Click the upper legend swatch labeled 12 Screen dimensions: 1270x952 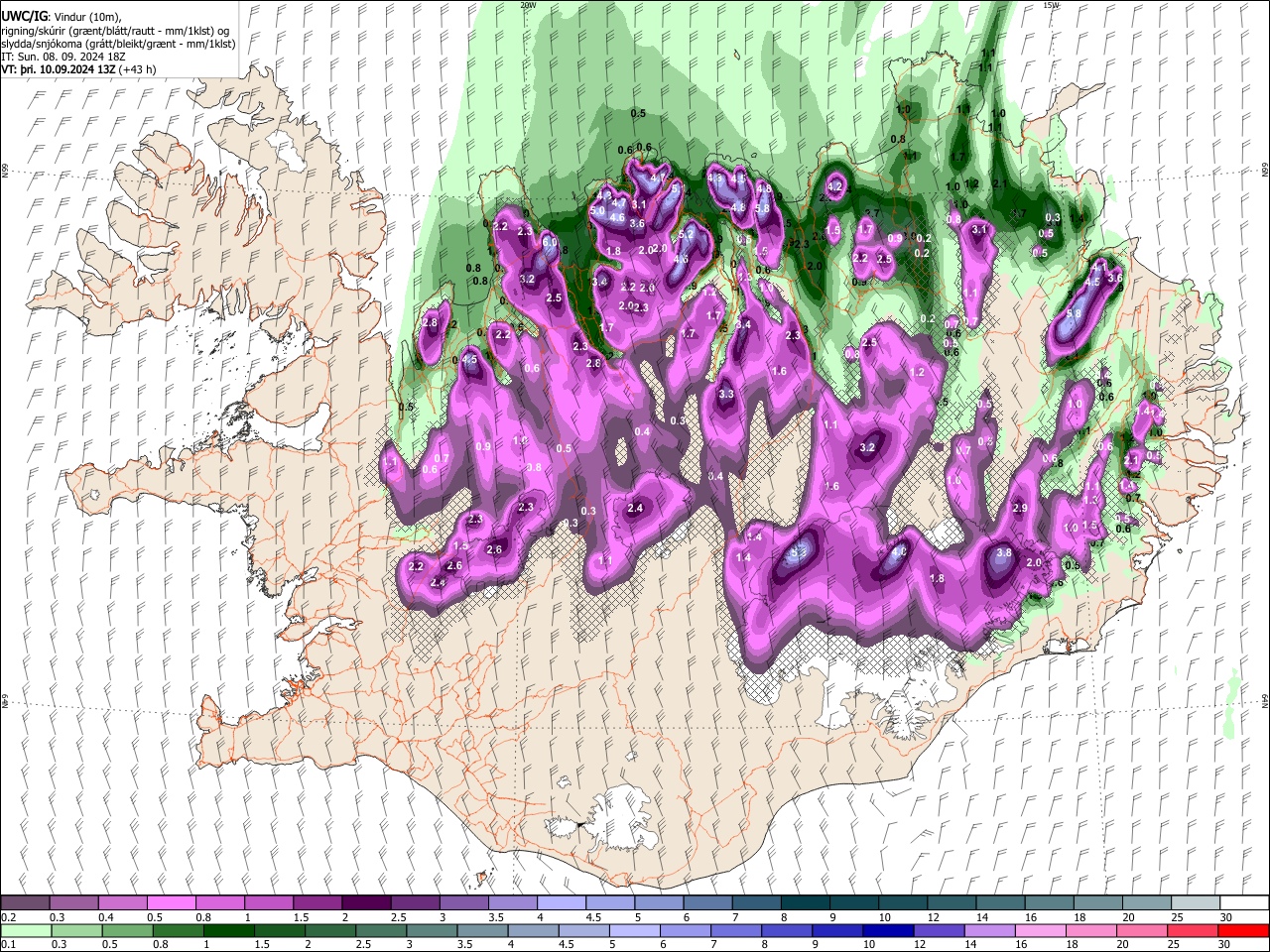point(950,902)
